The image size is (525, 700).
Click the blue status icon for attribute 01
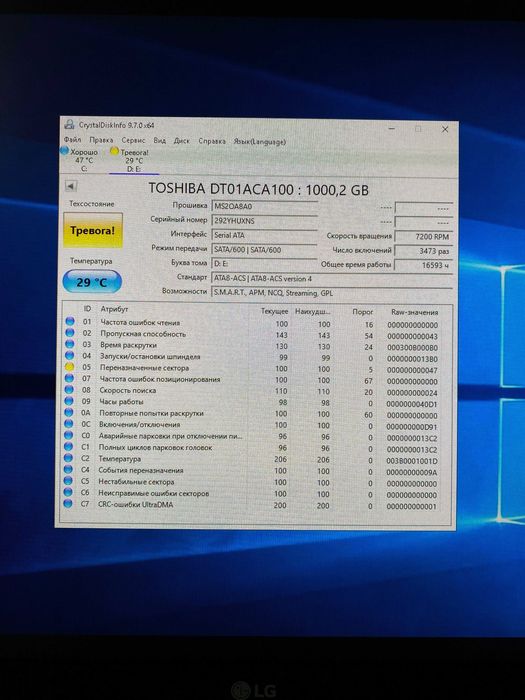[x=70, y=321]
